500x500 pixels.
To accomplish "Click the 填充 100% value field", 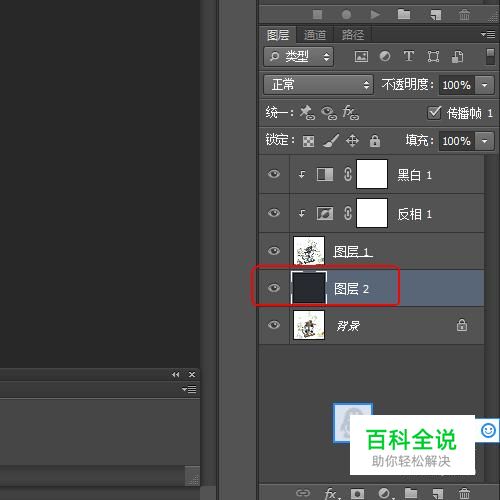I will click(x=456, y=141).
